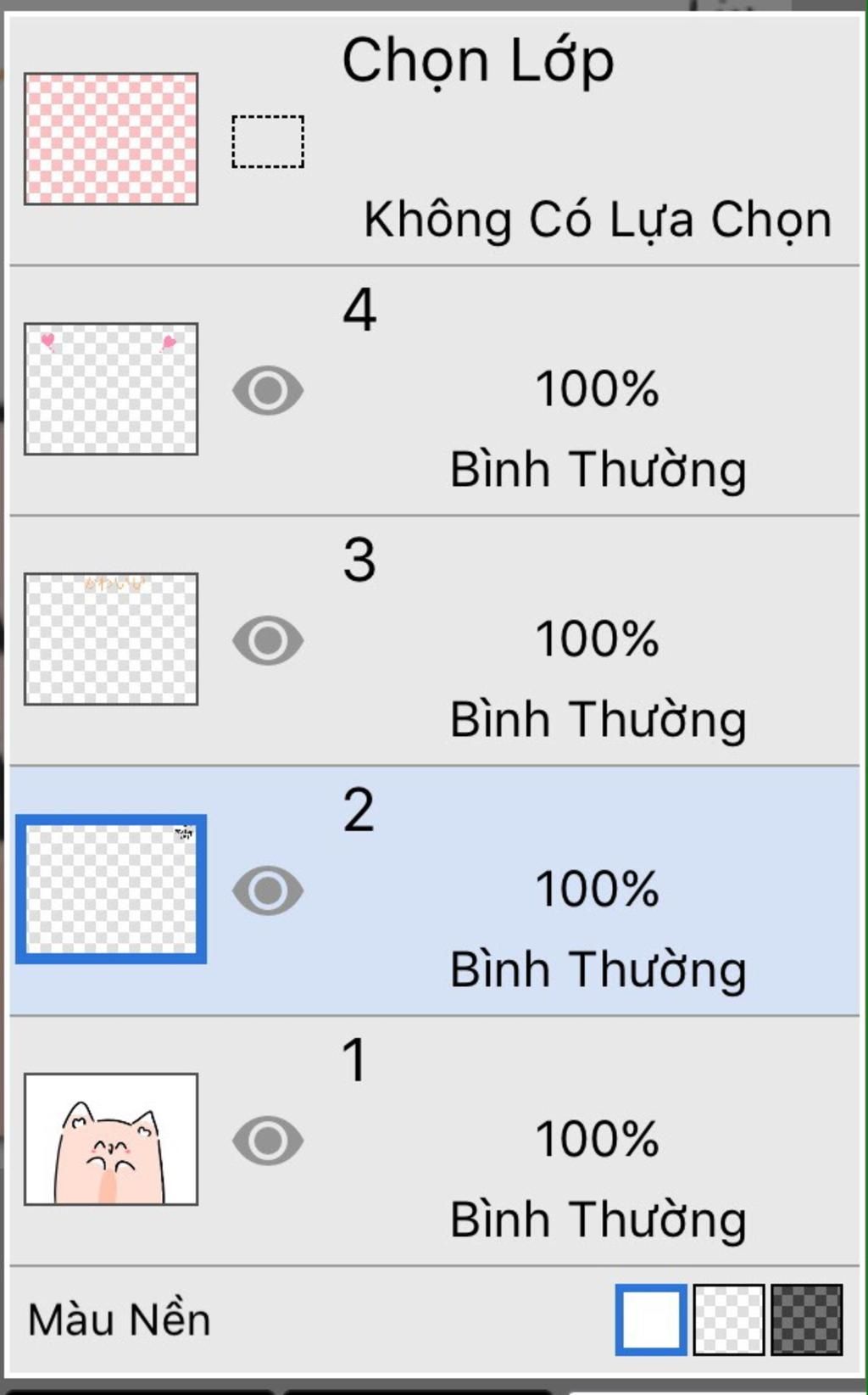Viewport: 868px width, 1395px height.
Task: Click the dashed selection rectangle icon
Action: pyautogui.click(x=268, y=142)
